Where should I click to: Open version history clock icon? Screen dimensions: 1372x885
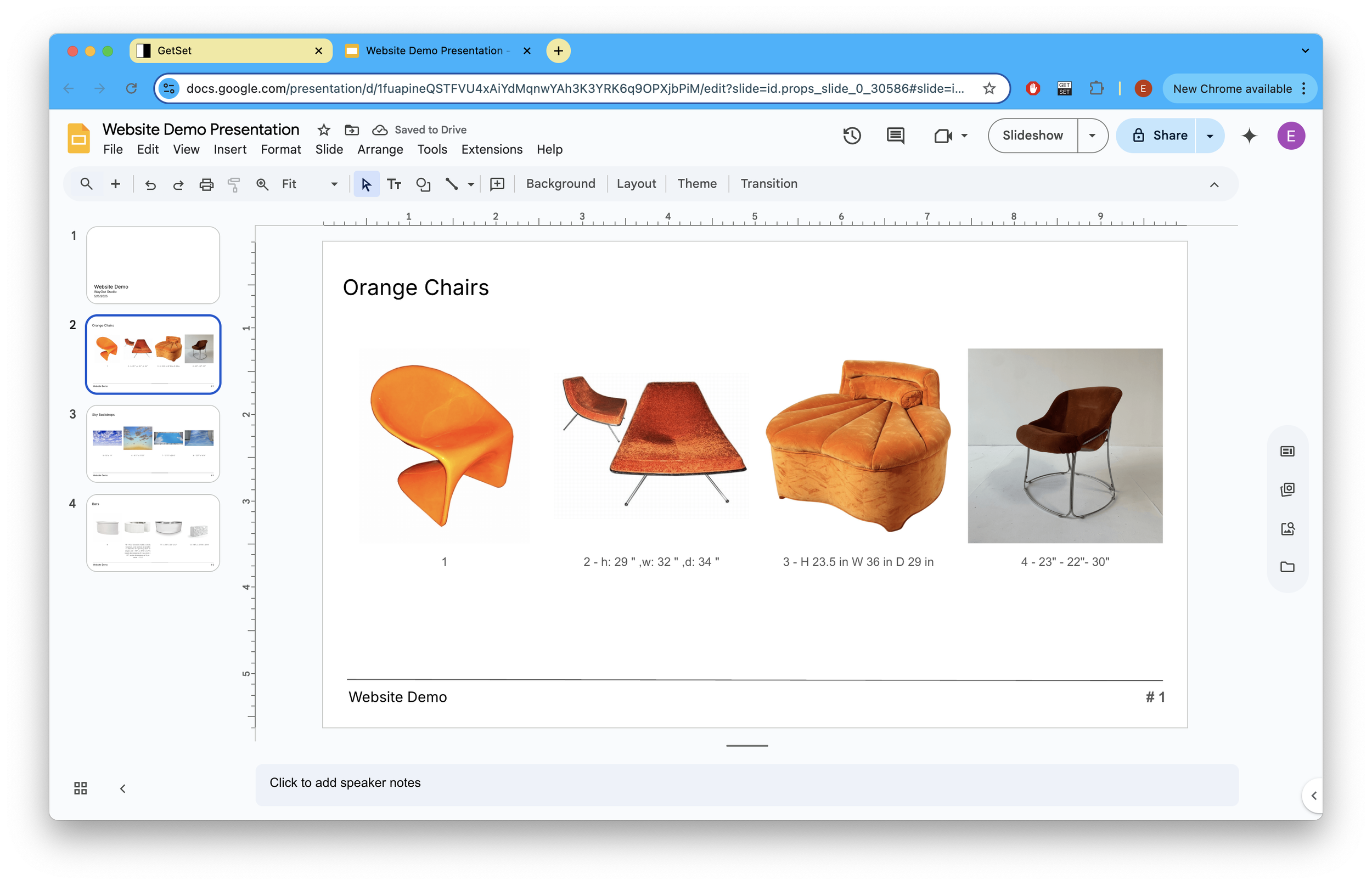pyautogui.click(x=851, y=136)
